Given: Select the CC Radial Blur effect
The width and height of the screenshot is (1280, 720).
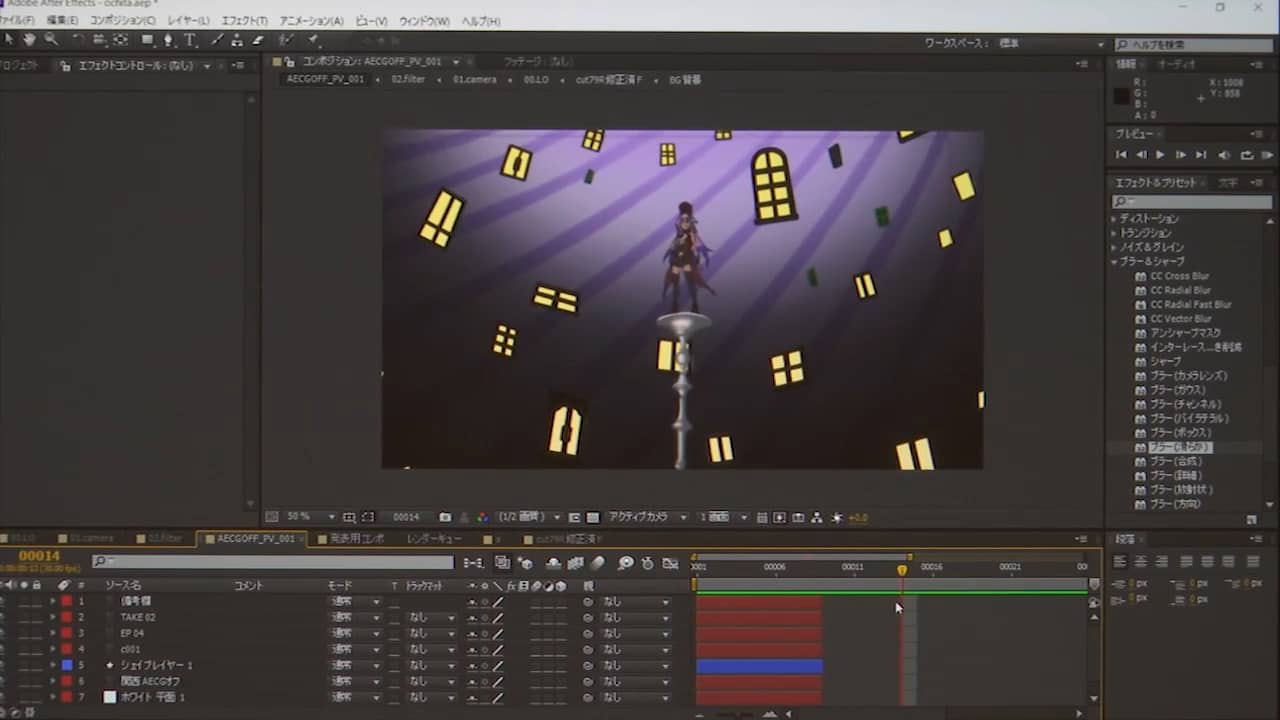Looking at the screenshot, I should (1179, 290).
